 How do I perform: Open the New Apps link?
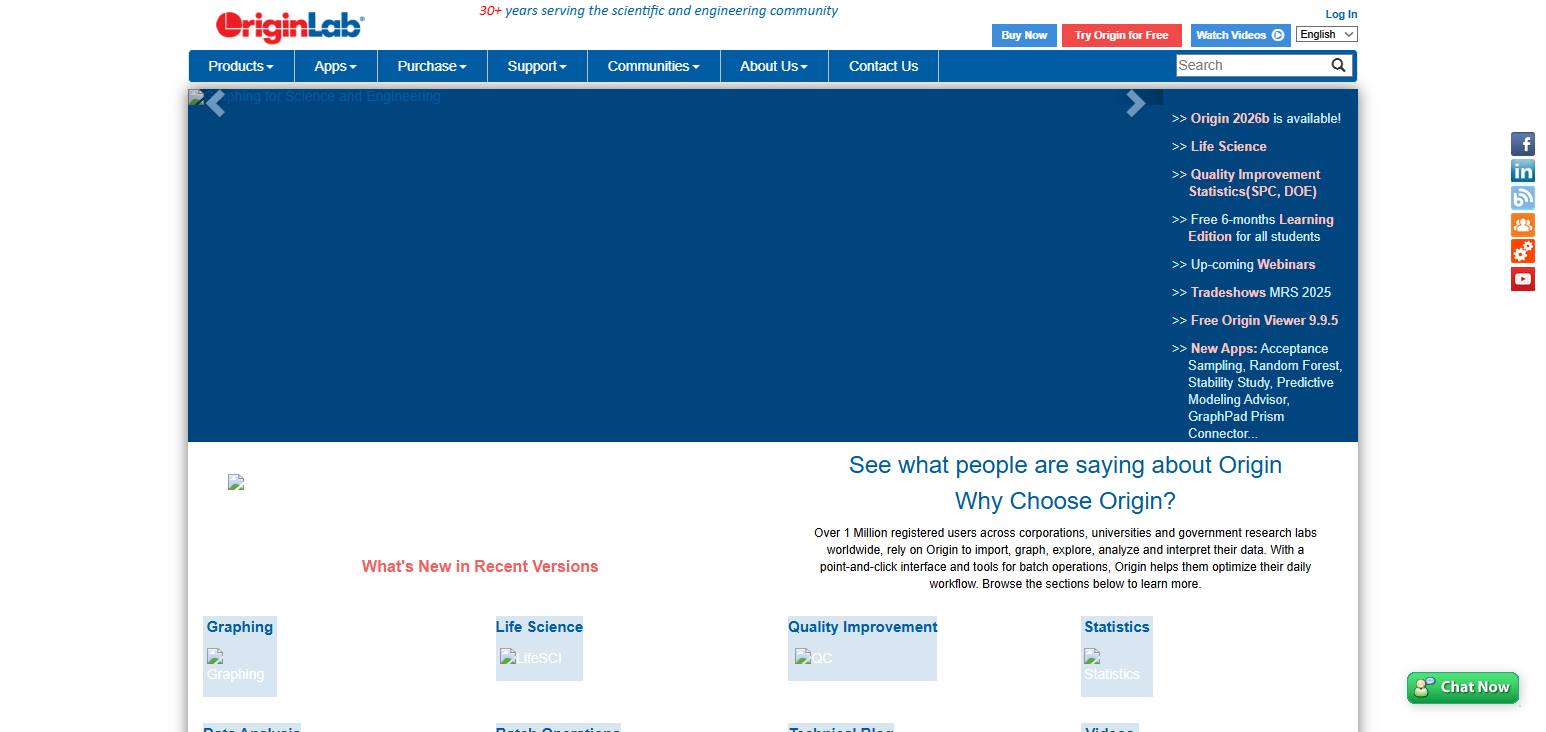1224,348
